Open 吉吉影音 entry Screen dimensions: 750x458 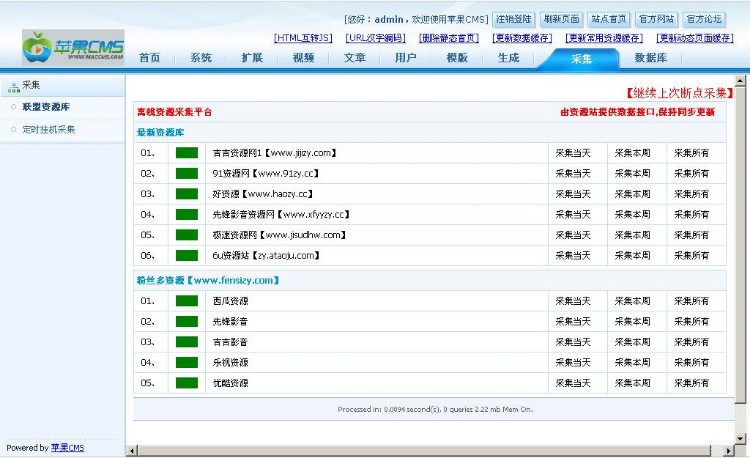coord(230,342)
